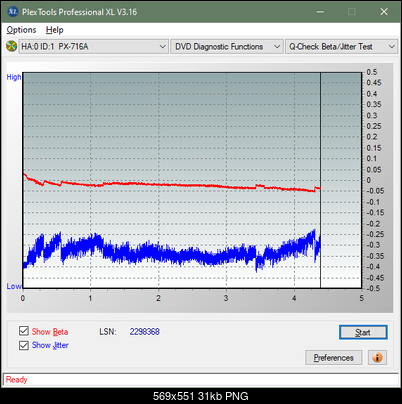This screenshot has height=404, width=402.
Task: Close the PlexTools Professional window
Action: (384, 12)
